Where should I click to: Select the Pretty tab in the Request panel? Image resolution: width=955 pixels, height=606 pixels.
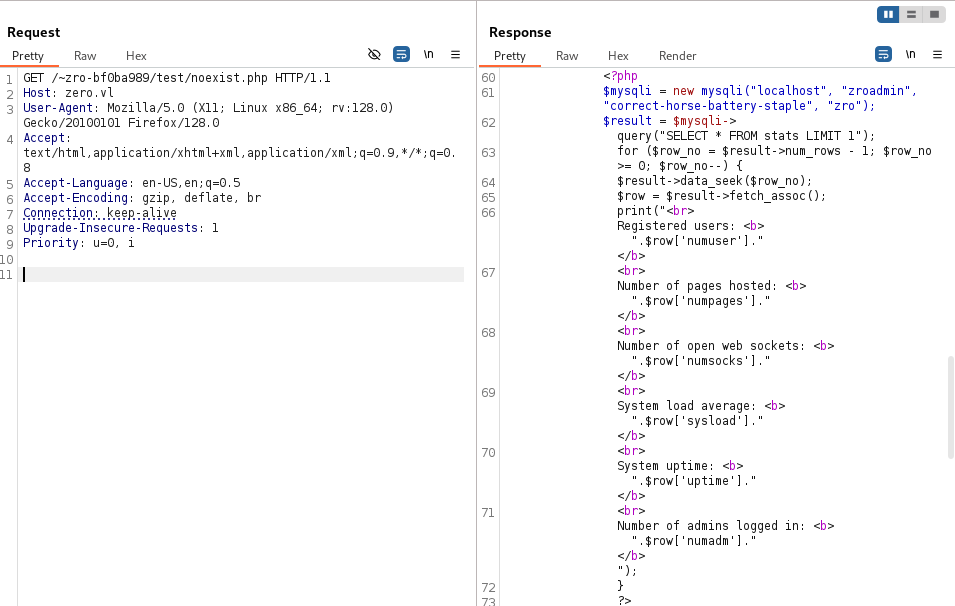pos(28,56)
